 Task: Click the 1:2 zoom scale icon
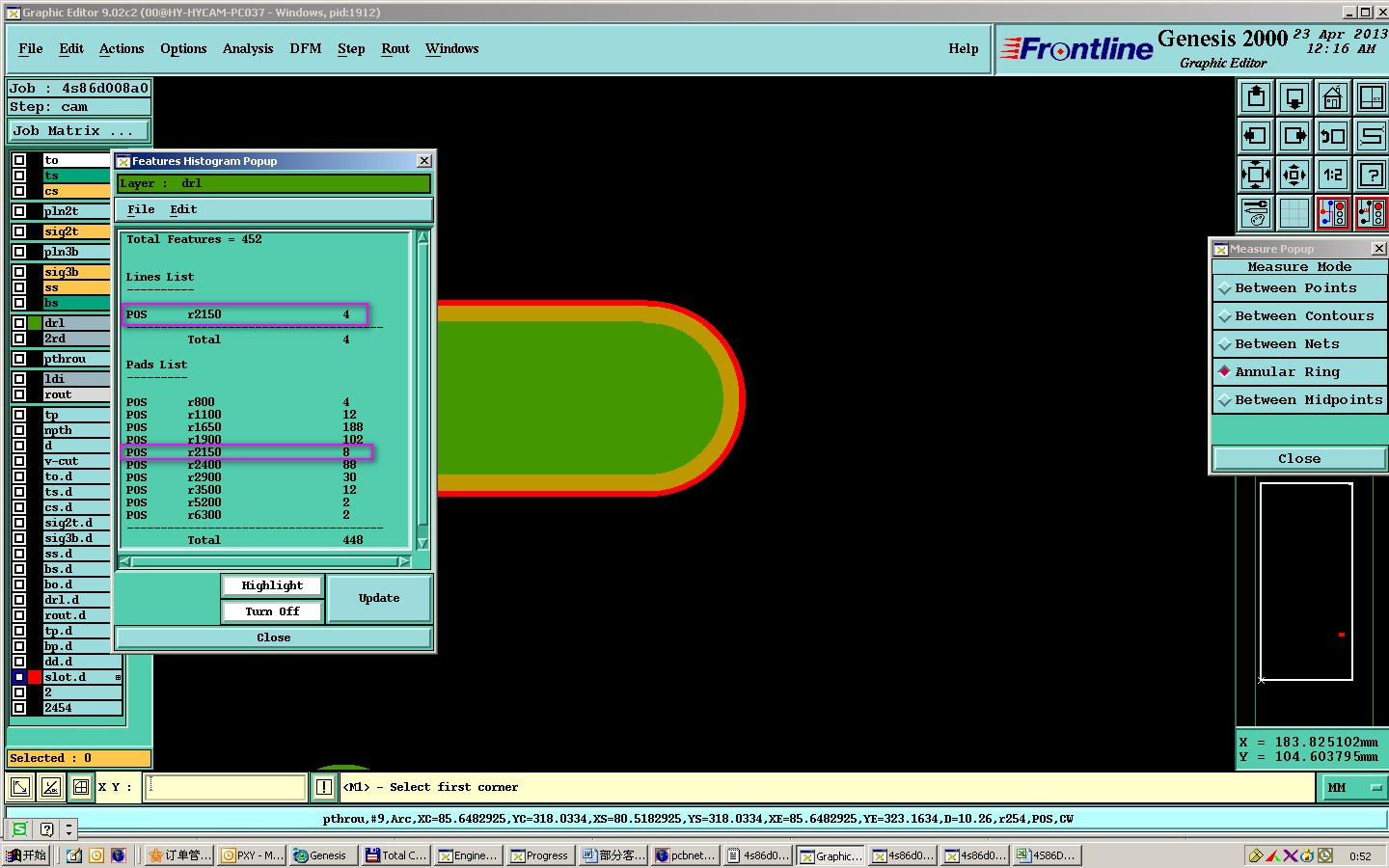[x=1333, y=175]
